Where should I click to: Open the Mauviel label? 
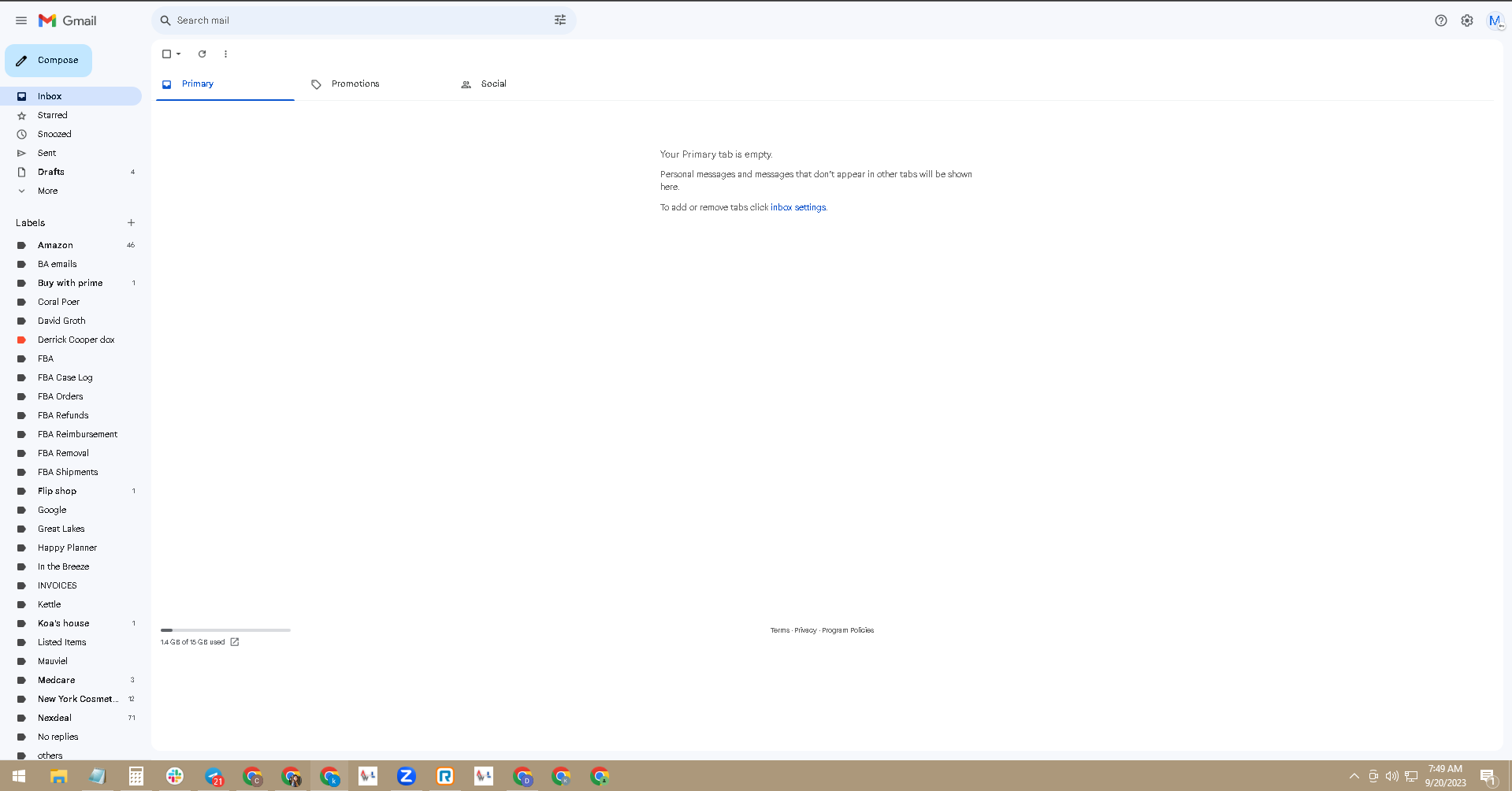pyautogui.click(x=71, y=661)
